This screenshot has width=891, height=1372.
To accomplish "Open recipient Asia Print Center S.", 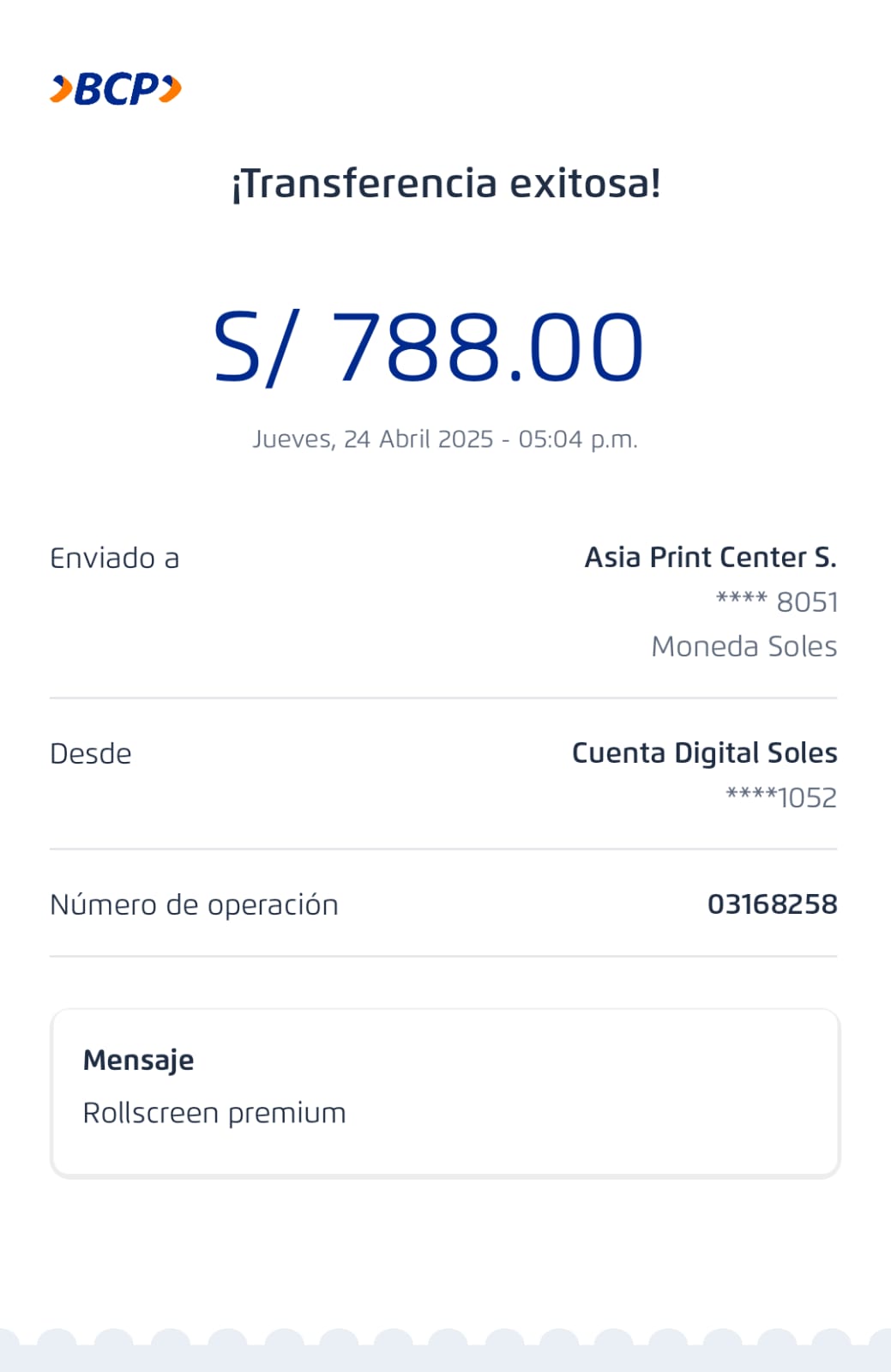I will coord(710,558).
